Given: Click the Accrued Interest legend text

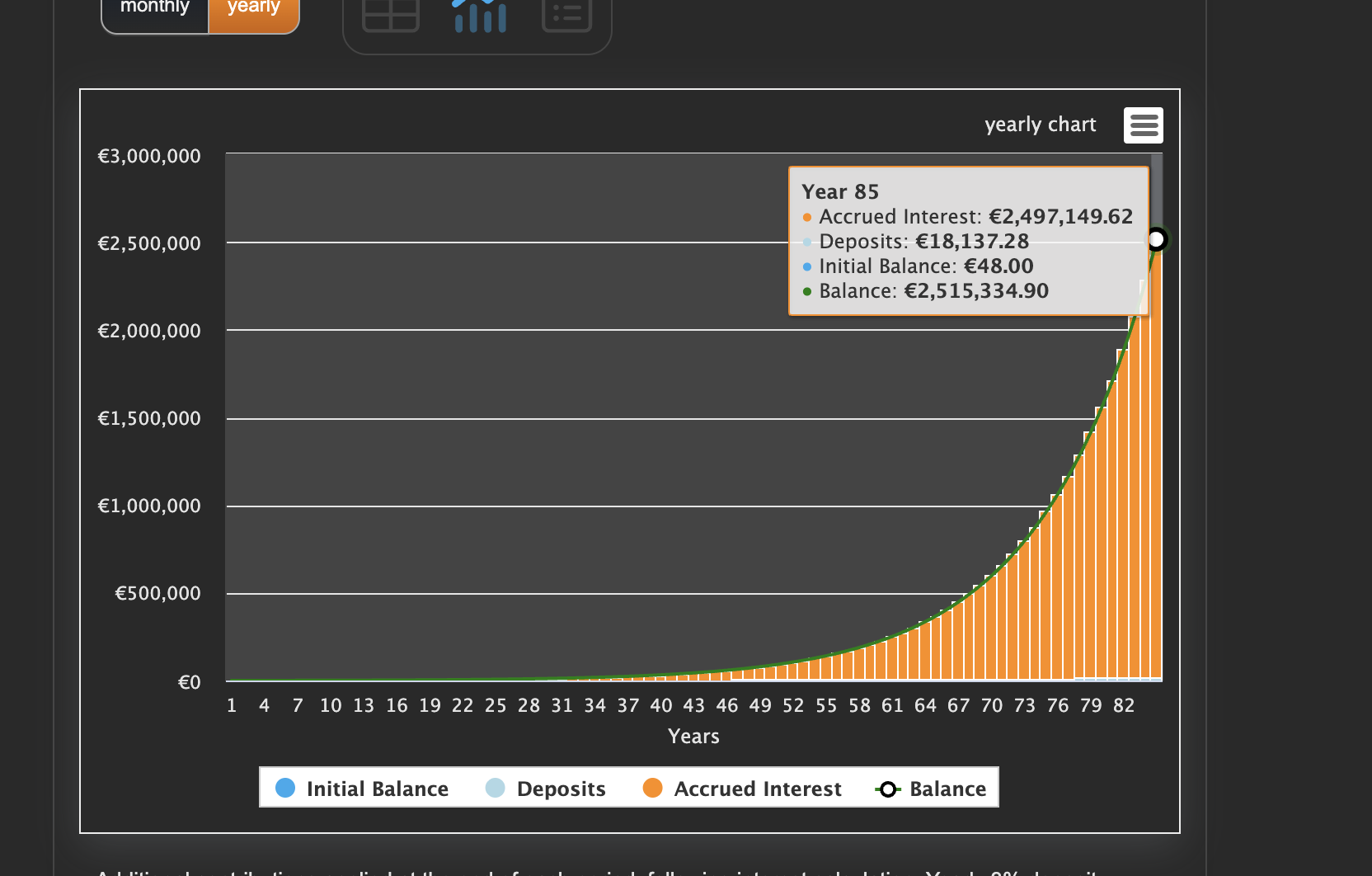Looking at the screenshot, I should (758, 789).
